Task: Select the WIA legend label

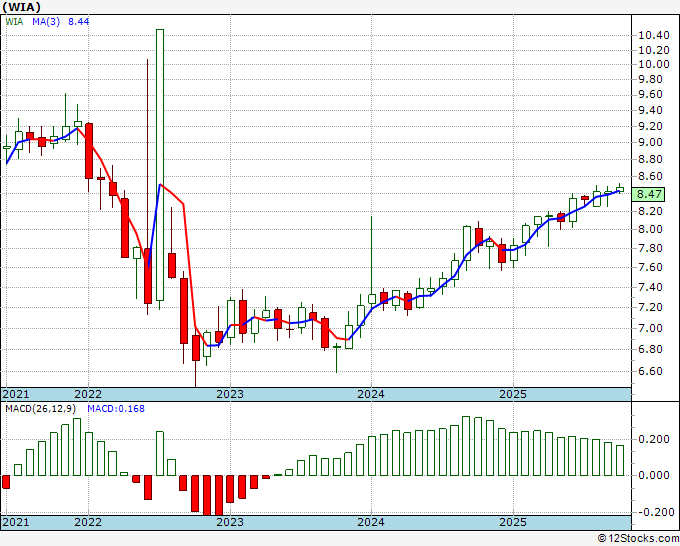Action: click(x=14, y=21)
